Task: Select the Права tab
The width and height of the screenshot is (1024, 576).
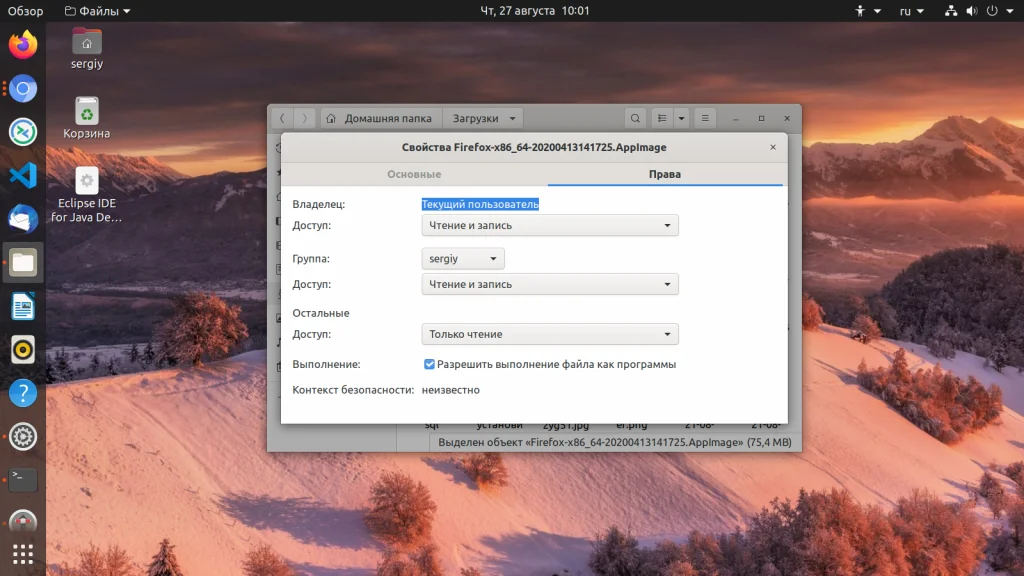Action: 665,174
